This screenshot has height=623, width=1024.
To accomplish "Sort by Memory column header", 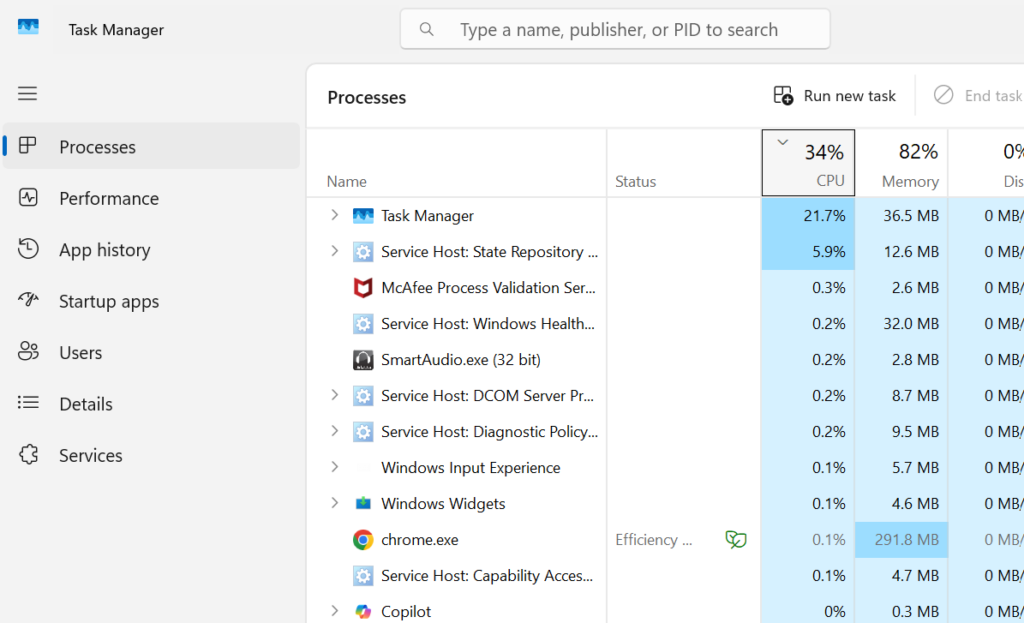I will pos(901,163).
